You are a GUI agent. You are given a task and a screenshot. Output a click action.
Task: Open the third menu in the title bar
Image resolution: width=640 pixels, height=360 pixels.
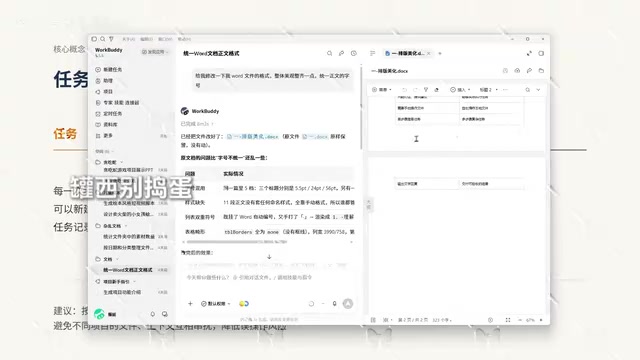pyautogui.click(x=165, y=39)
